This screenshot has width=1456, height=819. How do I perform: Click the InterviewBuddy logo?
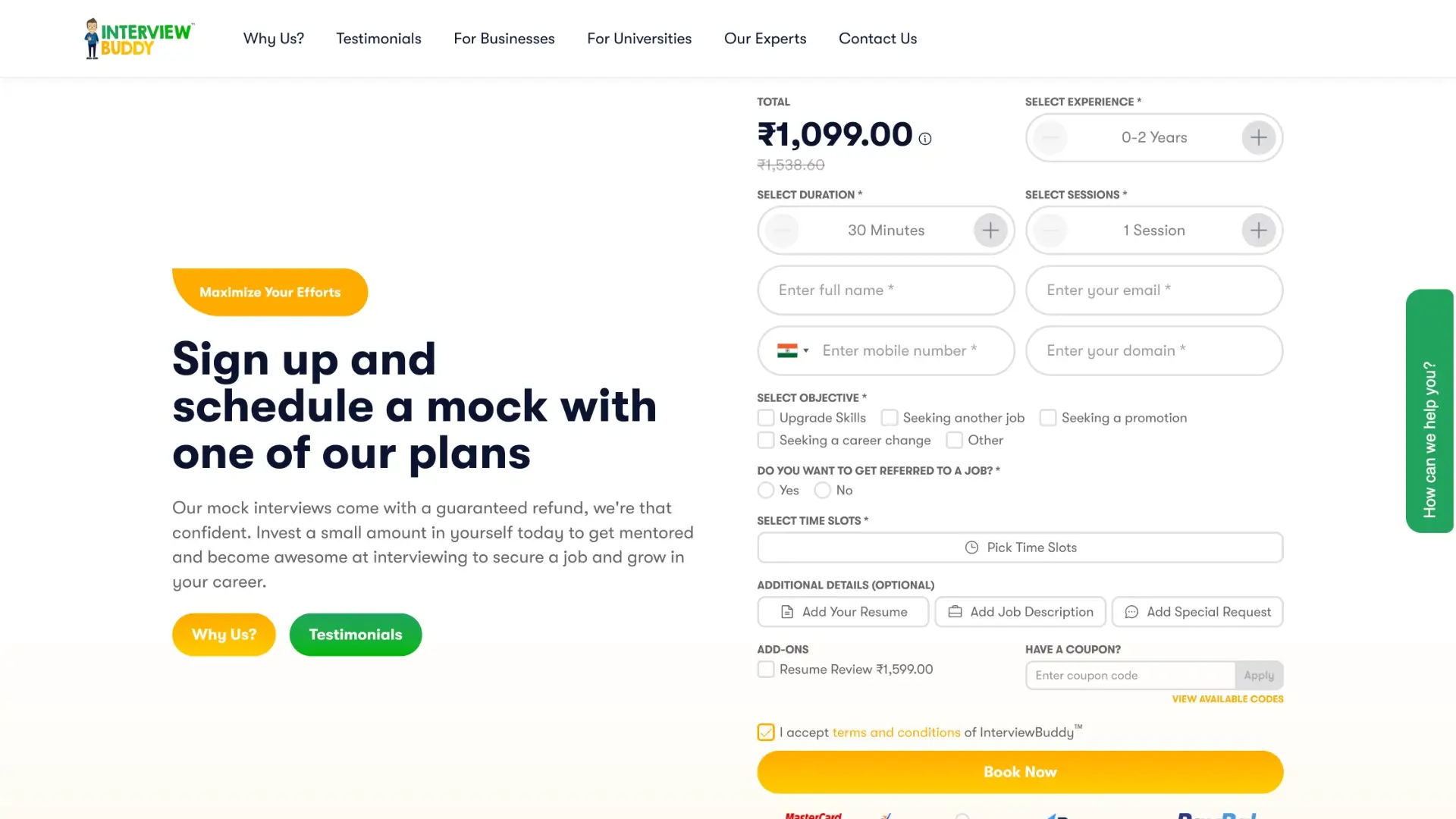tap(139, 39)
